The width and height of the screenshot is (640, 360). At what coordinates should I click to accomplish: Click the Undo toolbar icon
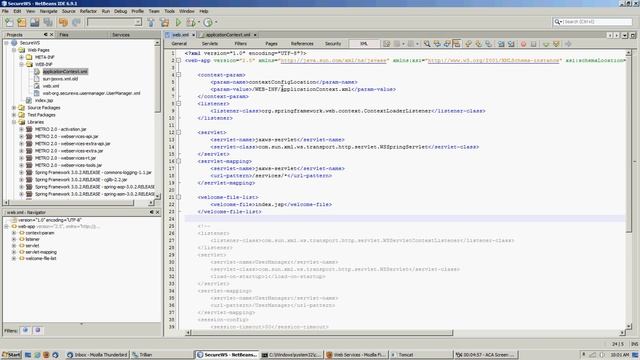pos(63,22)
